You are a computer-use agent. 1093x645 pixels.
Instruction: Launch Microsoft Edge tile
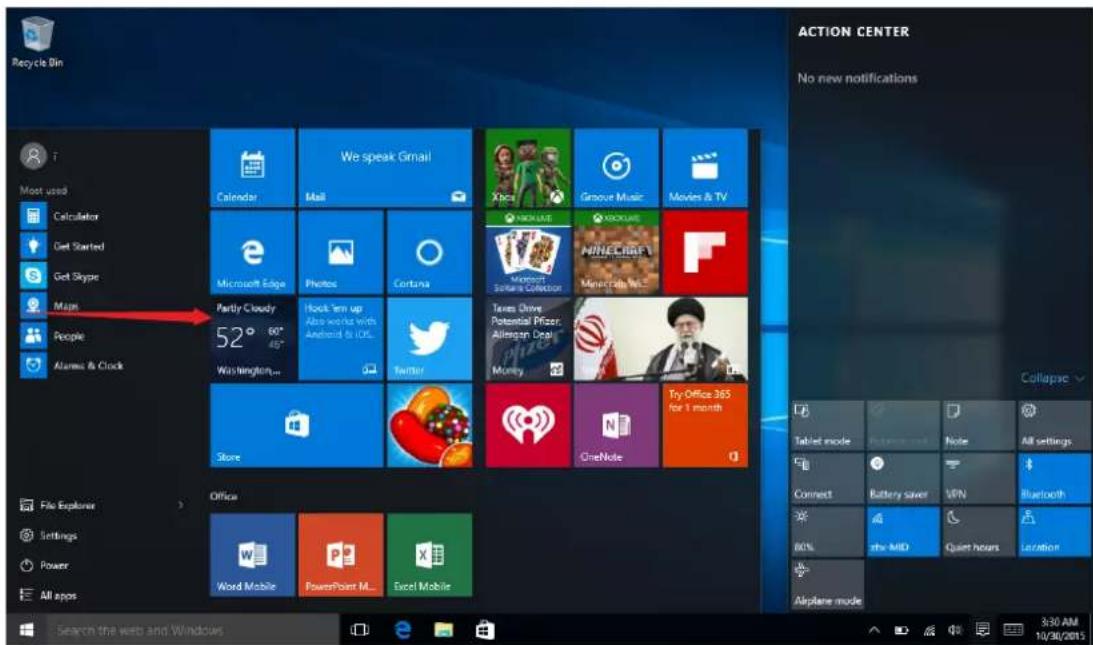[x=251, y=252]
